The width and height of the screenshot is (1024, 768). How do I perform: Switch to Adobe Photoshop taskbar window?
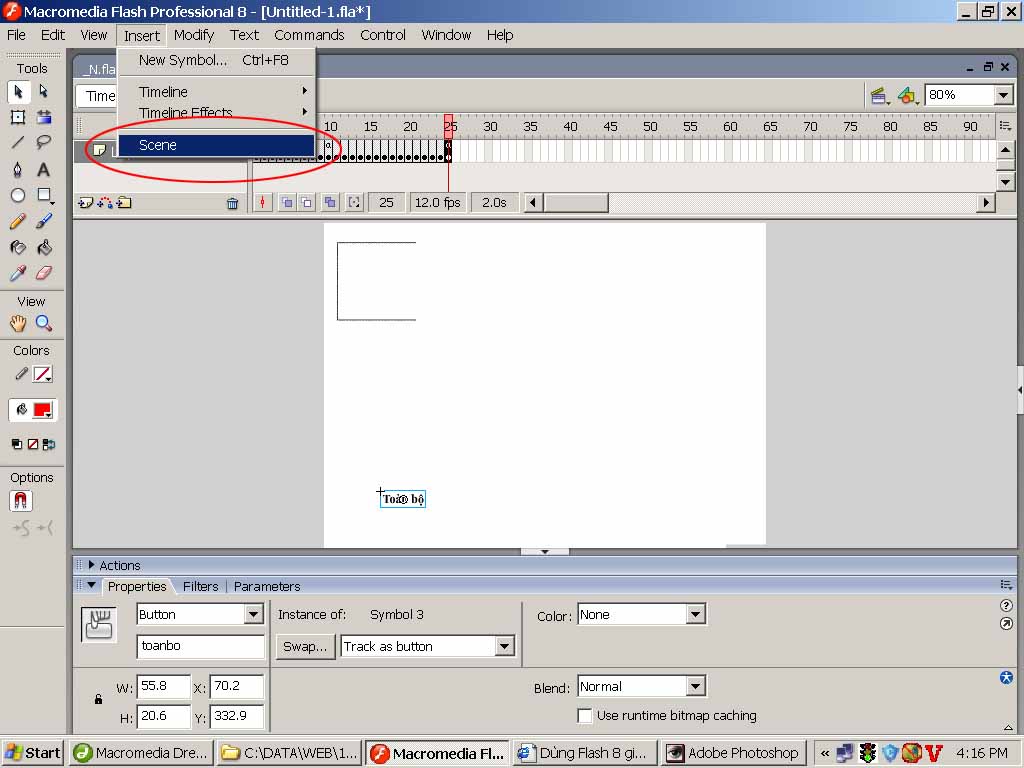click(734, 753)
